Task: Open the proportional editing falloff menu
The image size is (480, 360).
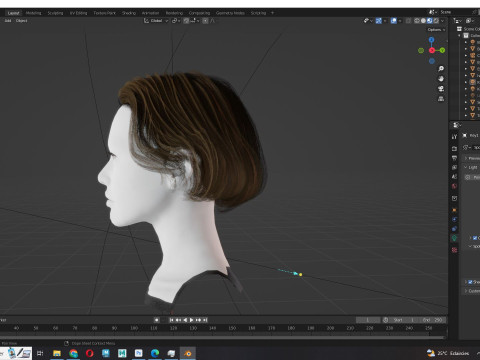Action: [212, 21]
